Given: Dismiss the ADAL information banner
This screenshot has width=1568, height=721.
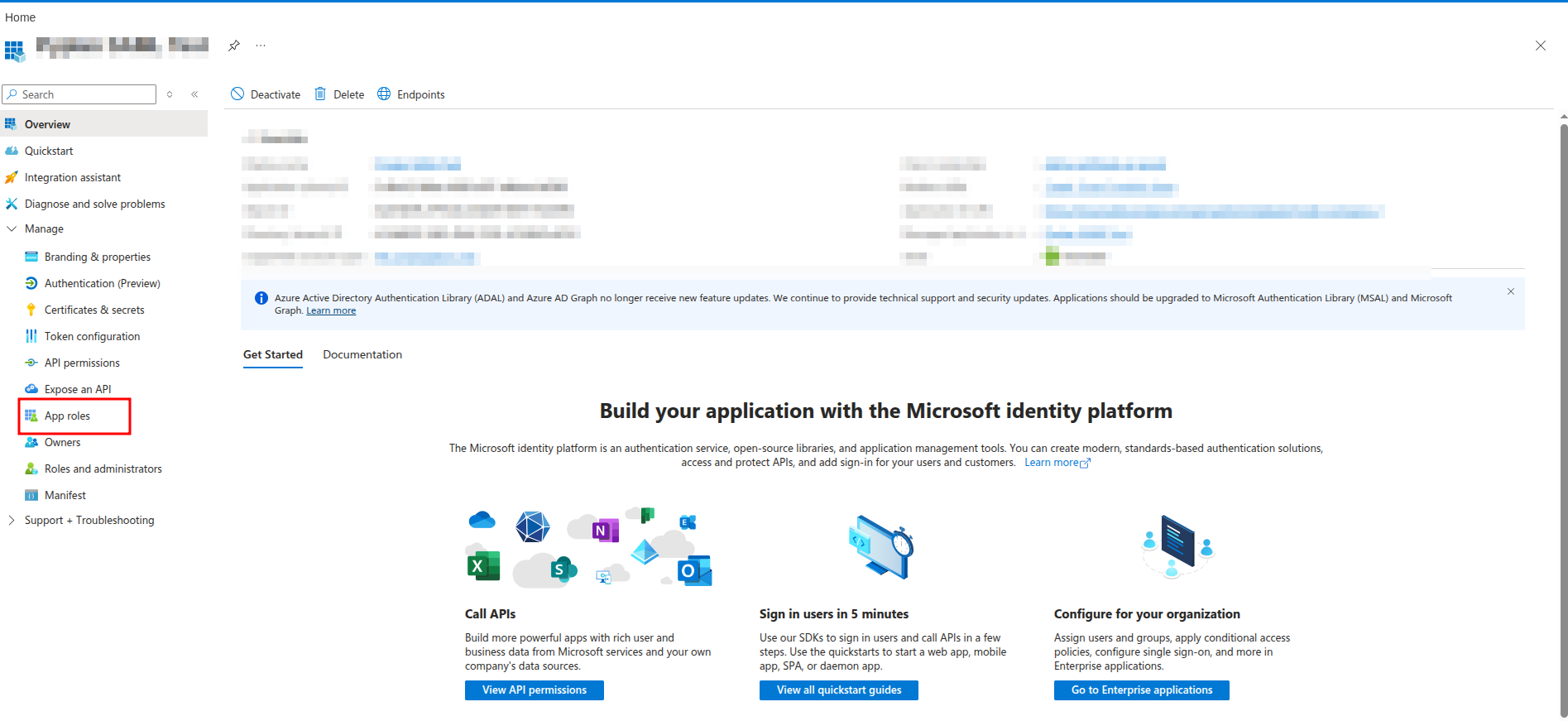Looking at the screenshot, I should click(x=1511, y=291).
